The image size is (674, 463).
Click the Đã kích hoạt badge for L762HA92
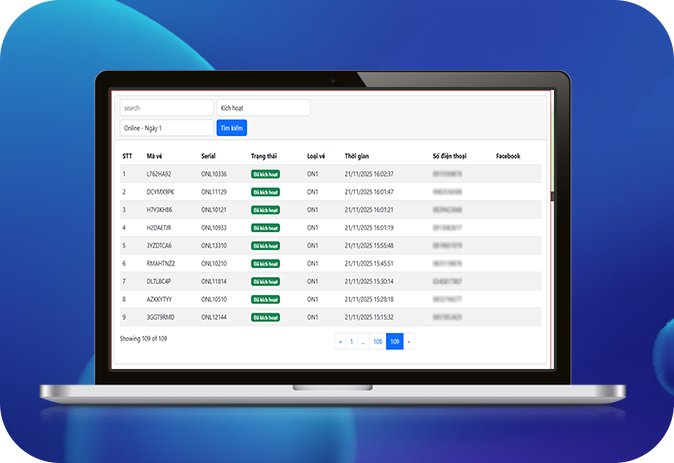pos(265,174)
